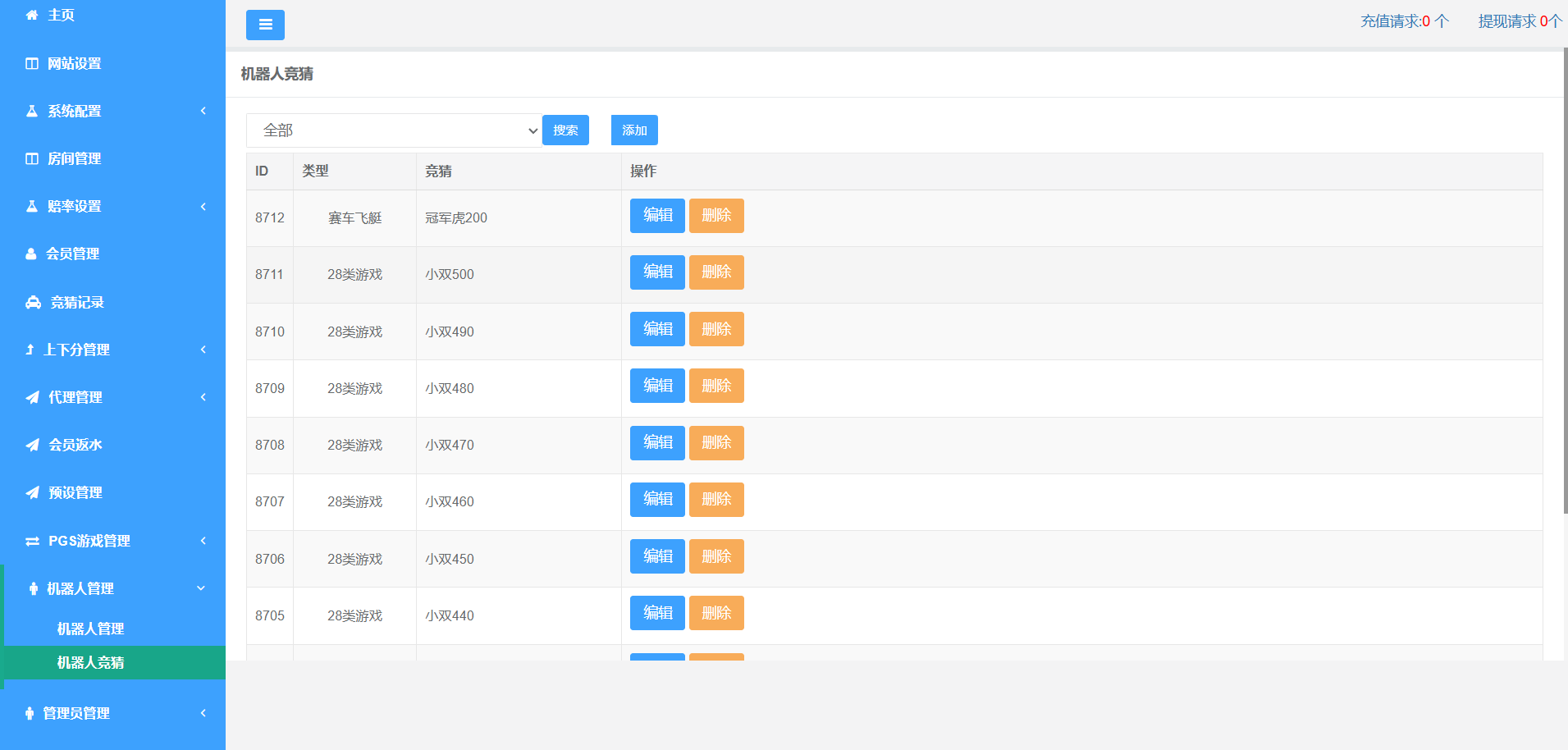
Task: Open the 网站设置 sidebar menu
Action: tap(74, 63)
